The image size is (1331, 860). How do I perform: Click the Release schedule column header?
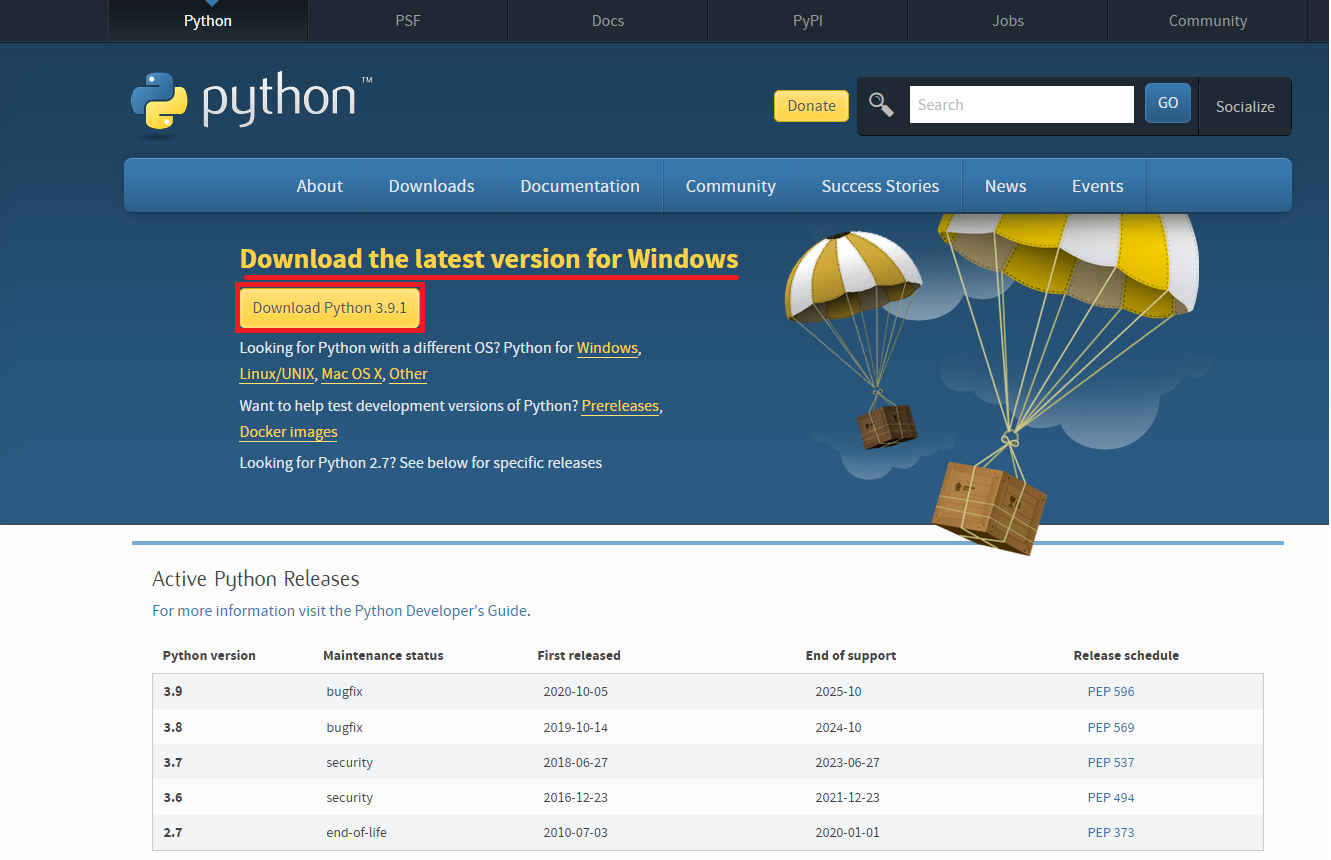click(1126, 656)
